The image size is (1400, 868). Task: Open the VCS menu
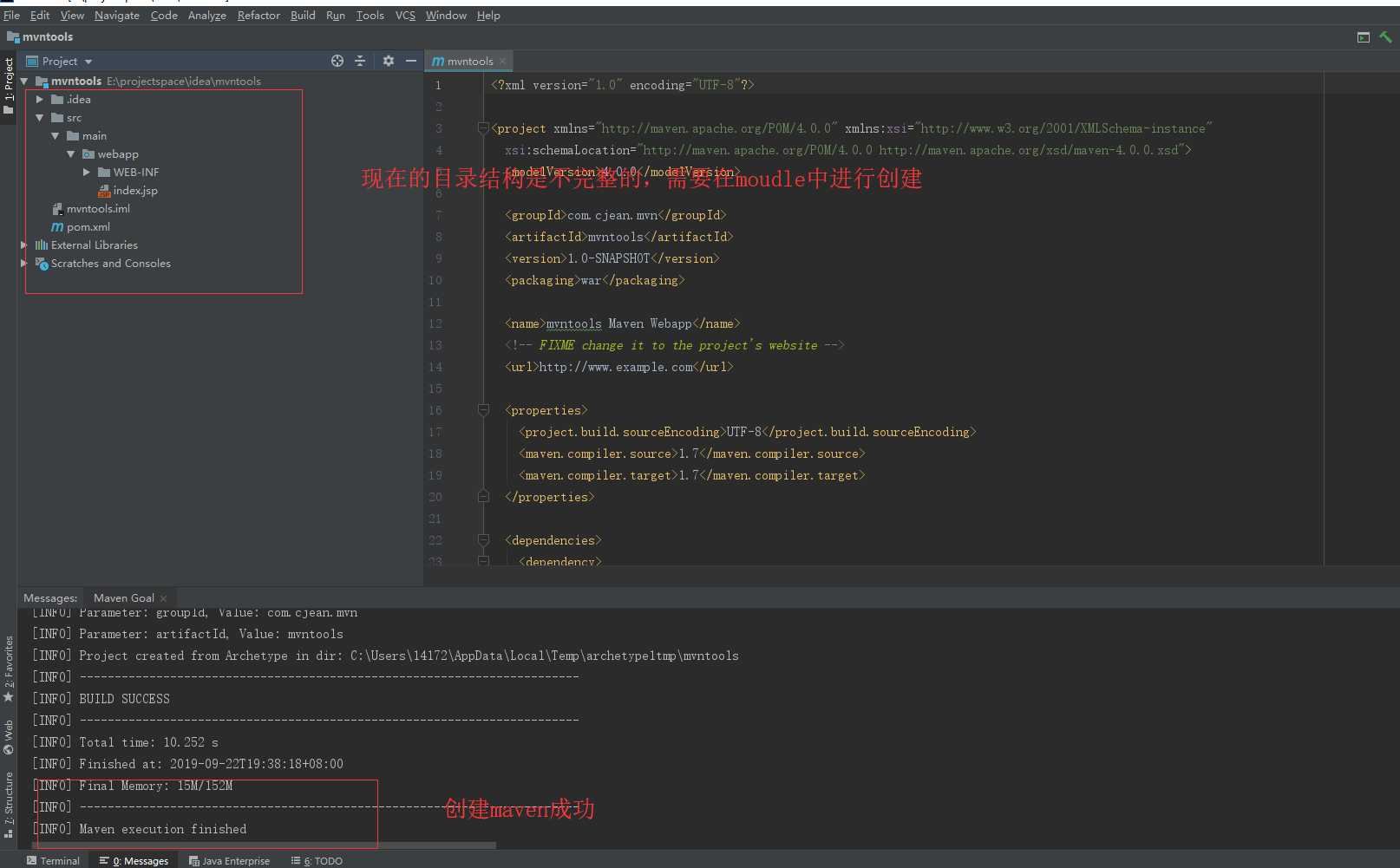[405, 16]
